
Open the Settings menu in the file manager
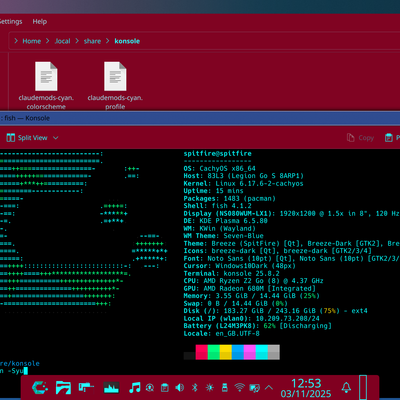click(x=11, y=22)
